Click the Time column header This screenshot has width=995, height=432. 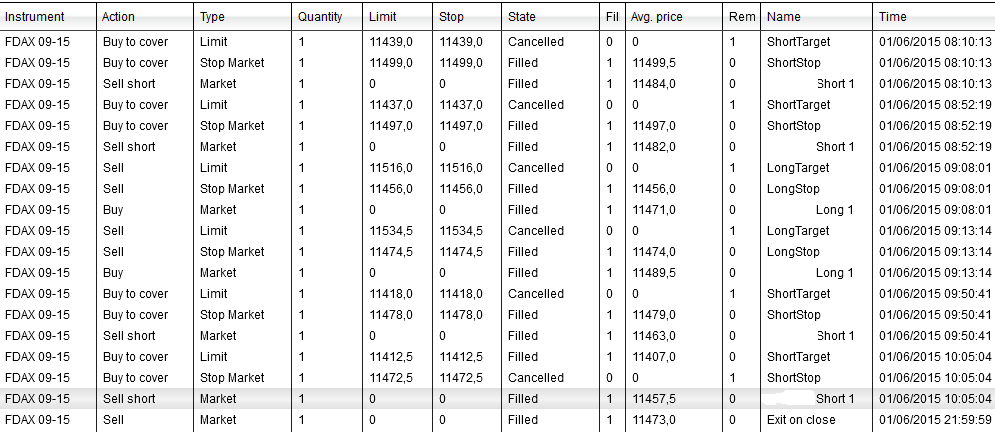click(893, 17)
